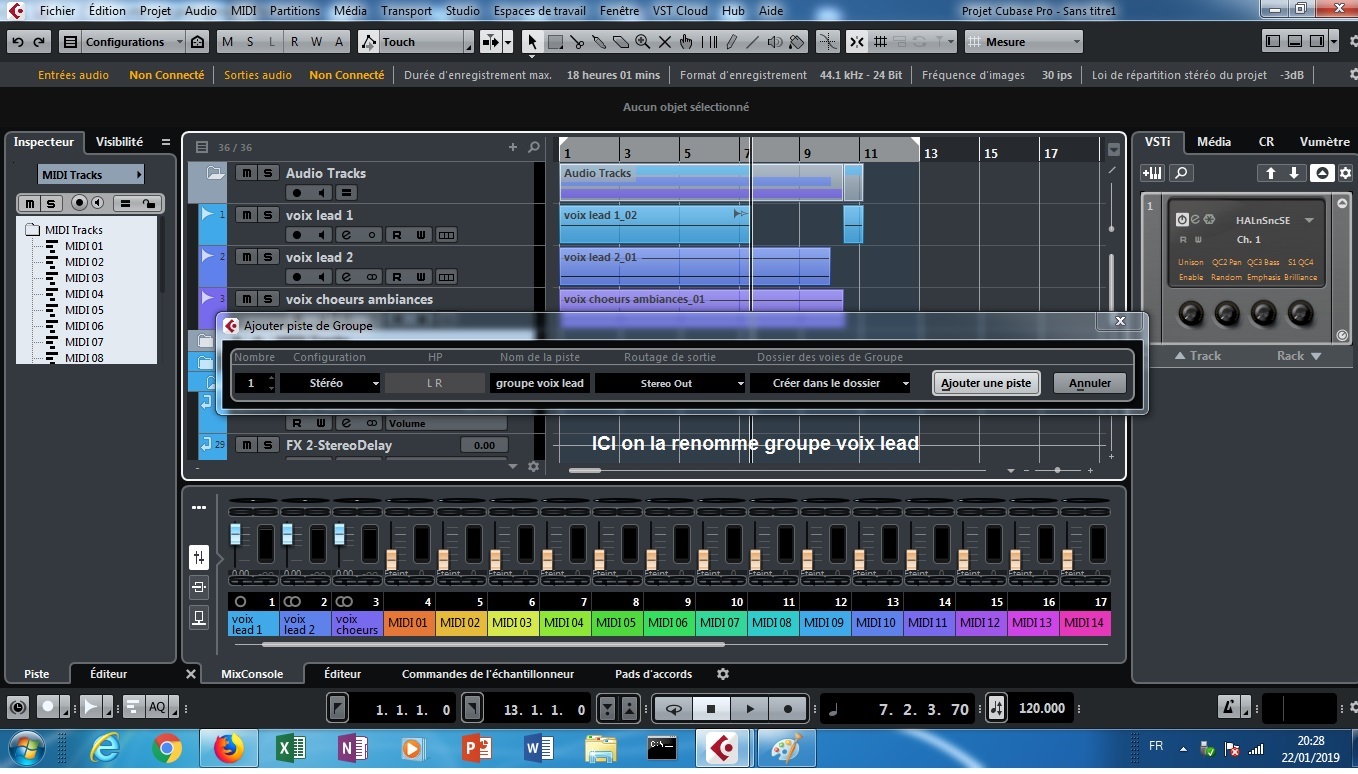Click the add instrument icon in VSTi panel
The image size is (1358, 774).
(x=1152, y=173)
